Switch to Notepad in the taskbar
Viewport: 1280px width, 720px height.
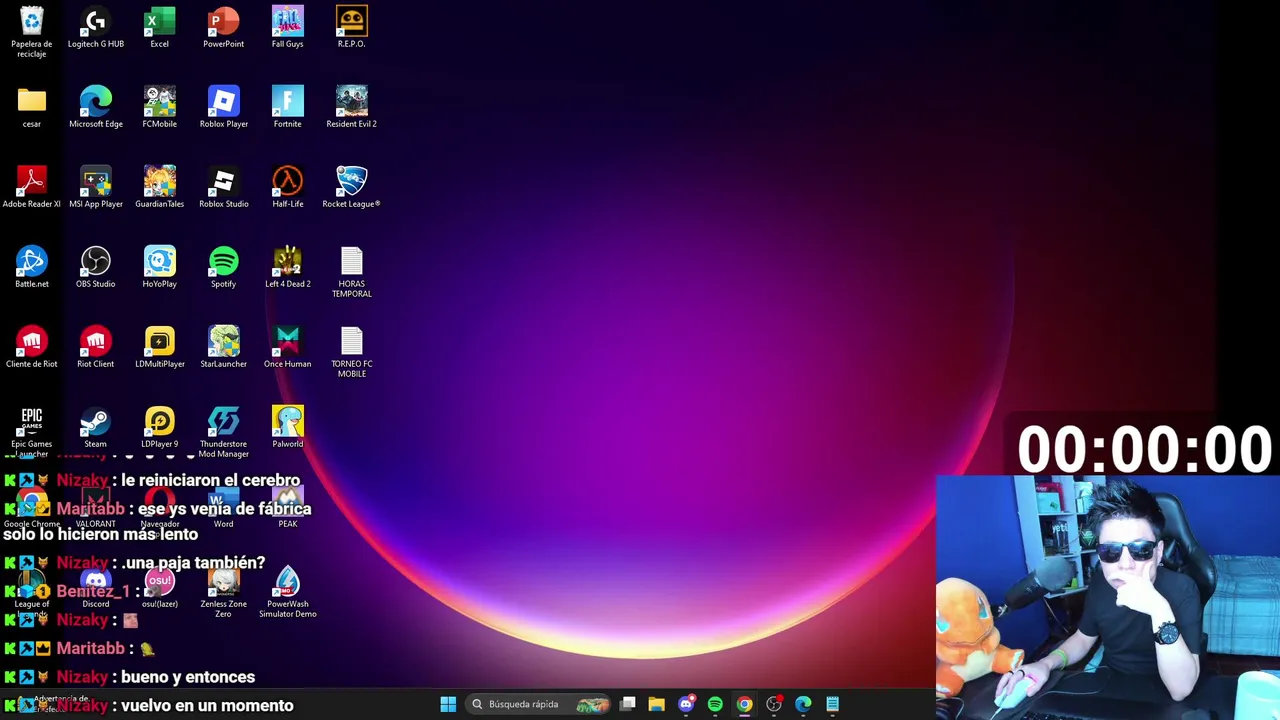click(x=832, y=704)
